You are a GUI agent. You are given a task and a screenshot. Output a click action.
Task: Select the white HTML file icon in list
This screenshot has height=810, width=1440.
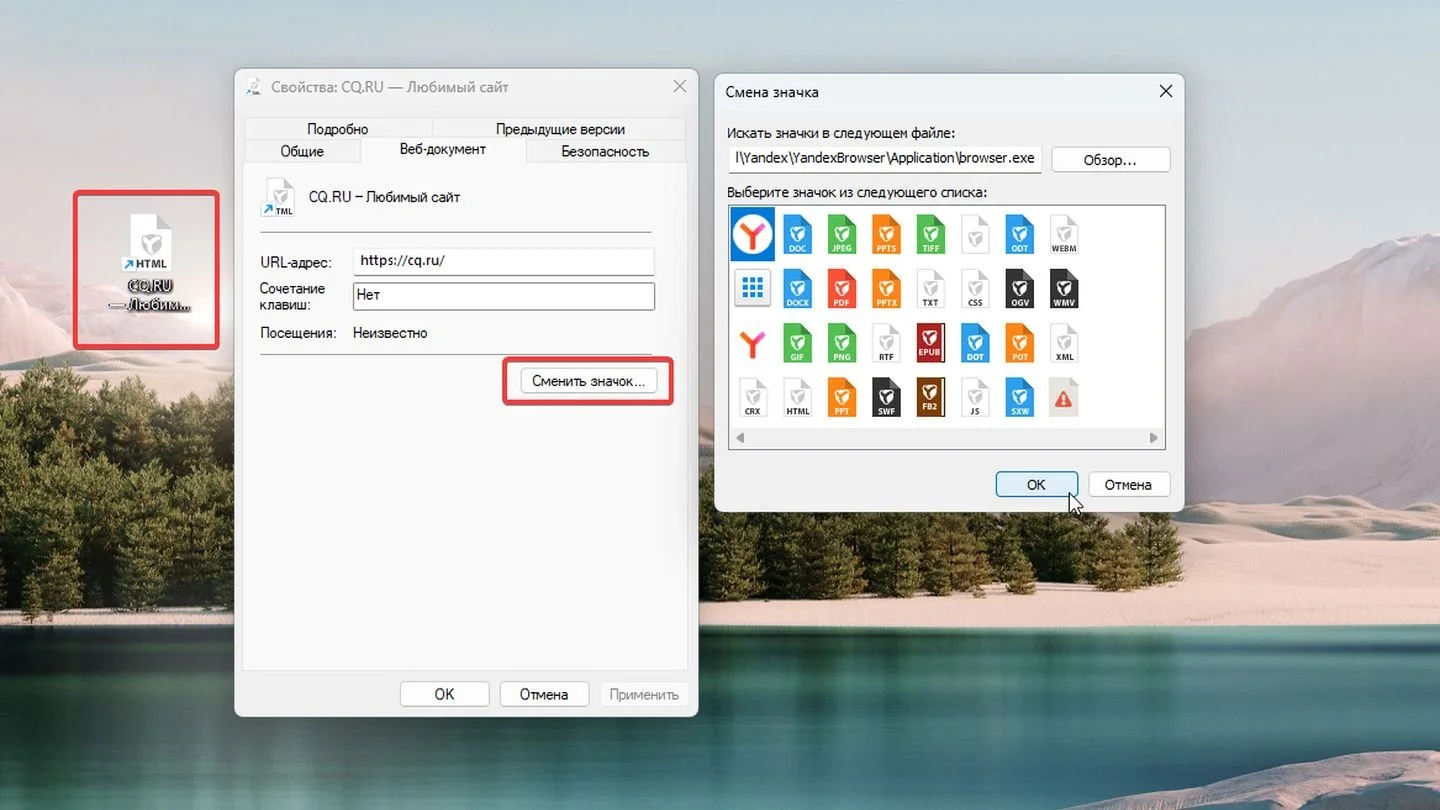click(x=798, y=397)
